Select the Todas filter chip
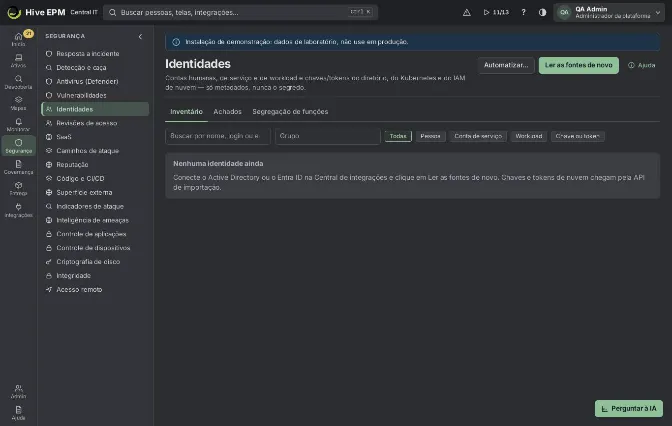 [398, 136]
